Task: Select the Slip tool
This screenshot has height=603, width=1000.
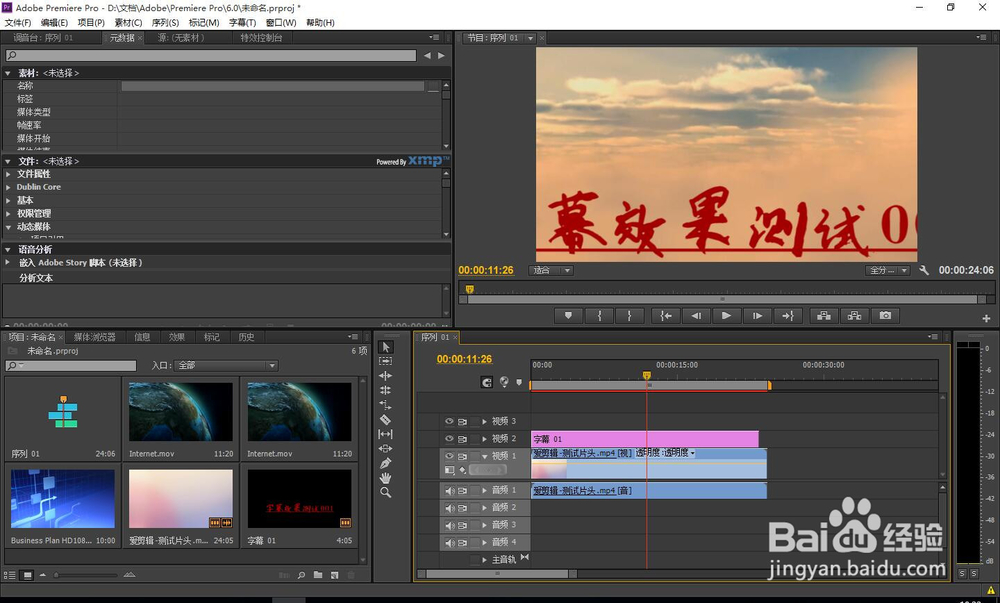Action: pos(385,434)
